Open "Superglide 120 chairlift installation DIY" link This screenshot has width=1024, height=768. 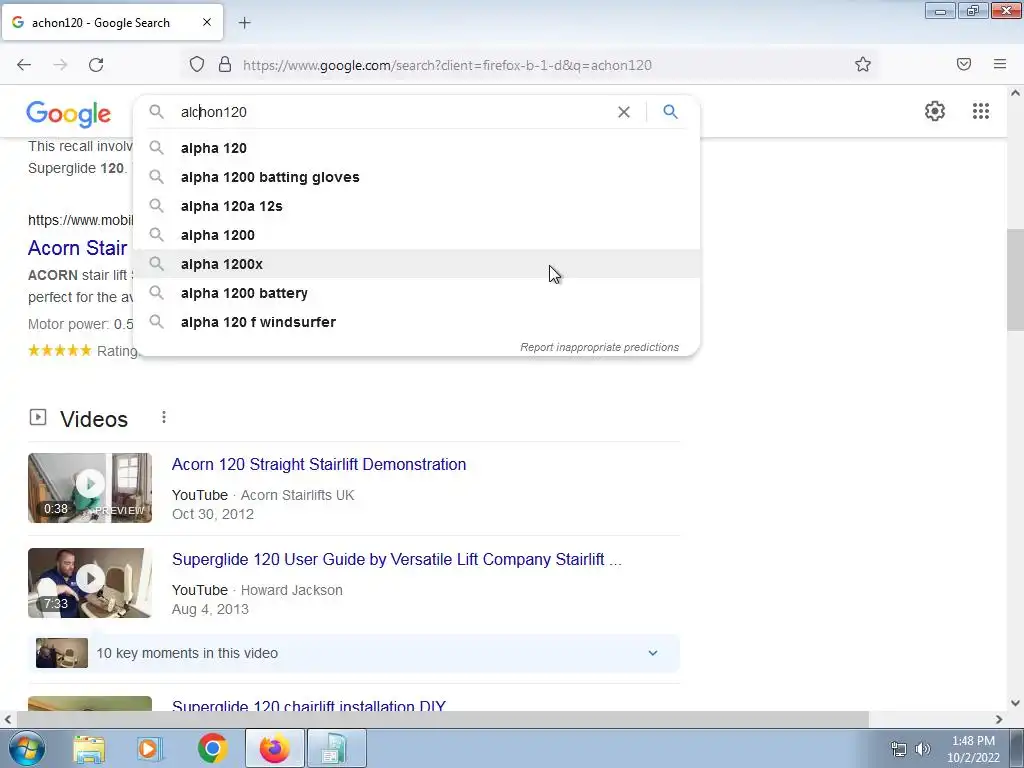point(309,706)
